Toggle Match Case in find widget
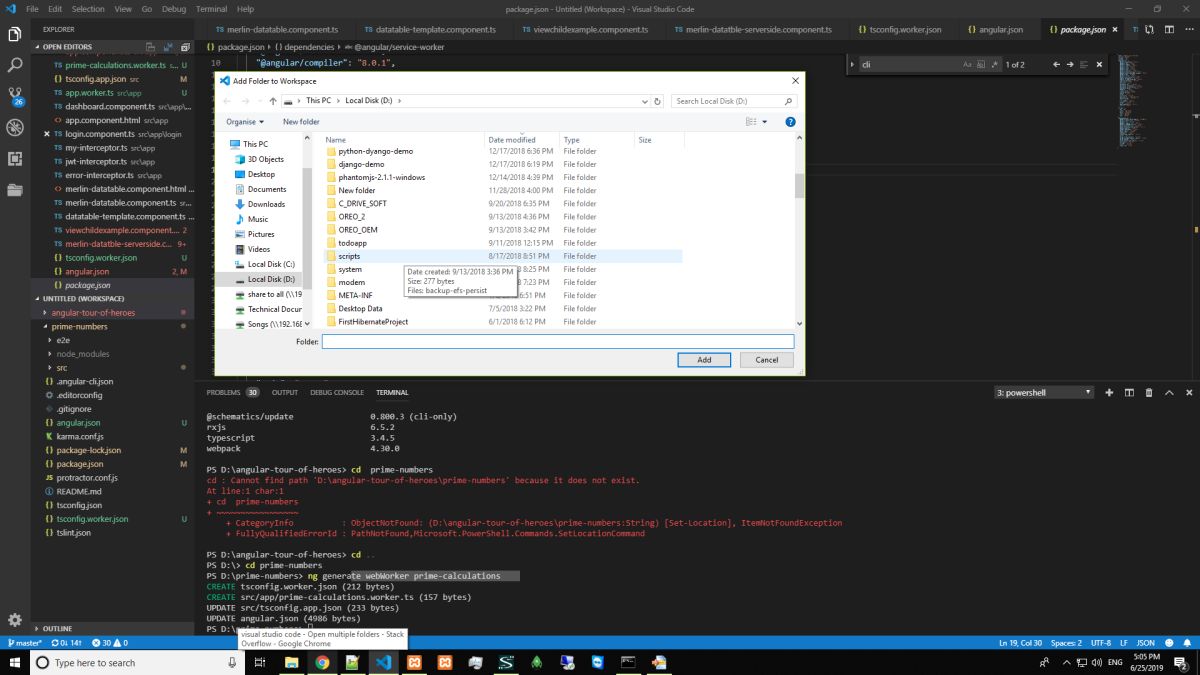Viewport: 1200px width, 675px height. pos(967,64)
